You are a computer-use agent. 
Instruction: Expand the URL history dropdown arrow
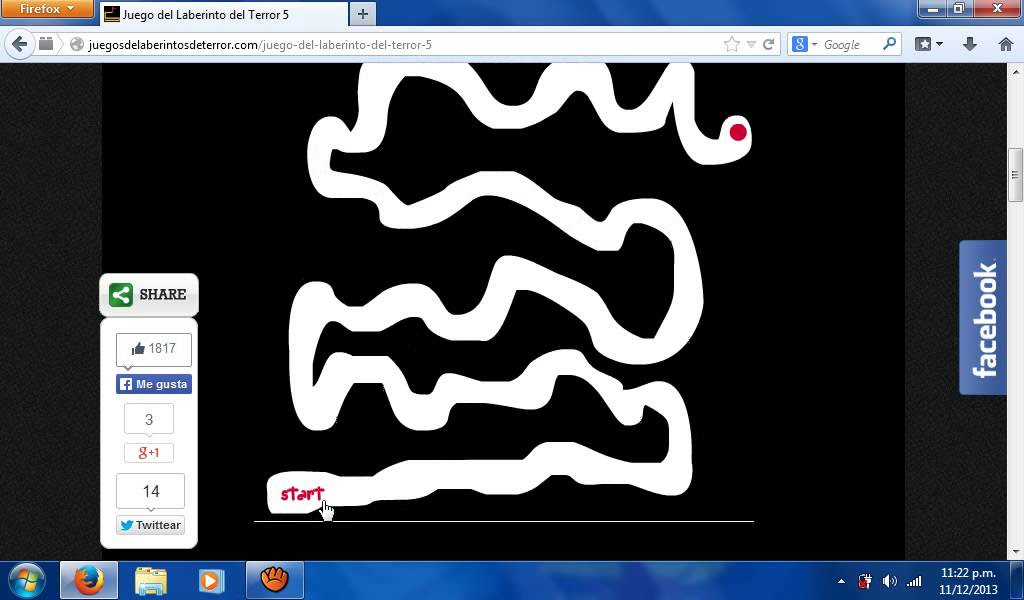click(x=751, y=44)
